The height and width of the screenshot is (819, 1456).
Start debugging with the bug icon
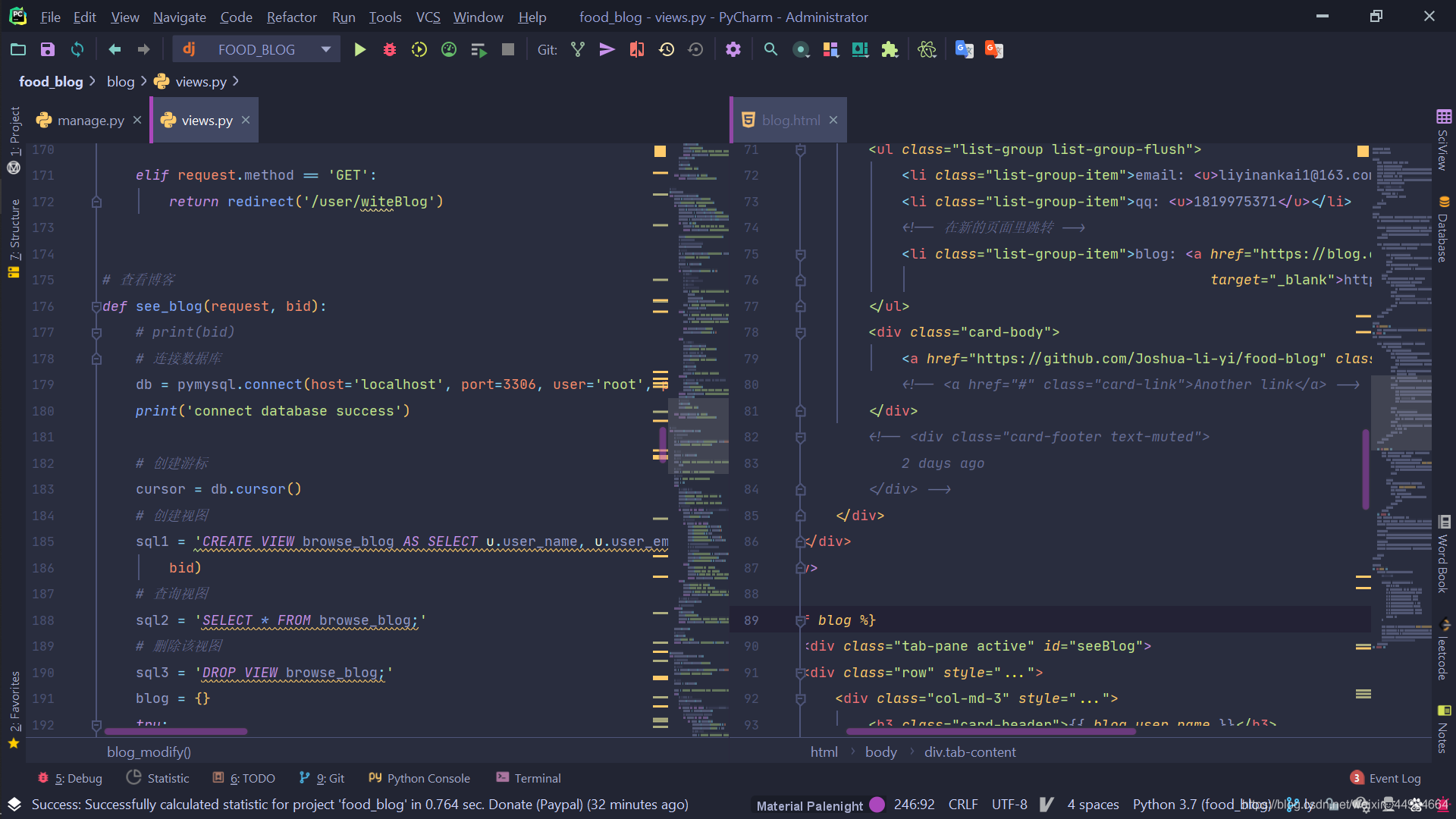tap(390, 50)
